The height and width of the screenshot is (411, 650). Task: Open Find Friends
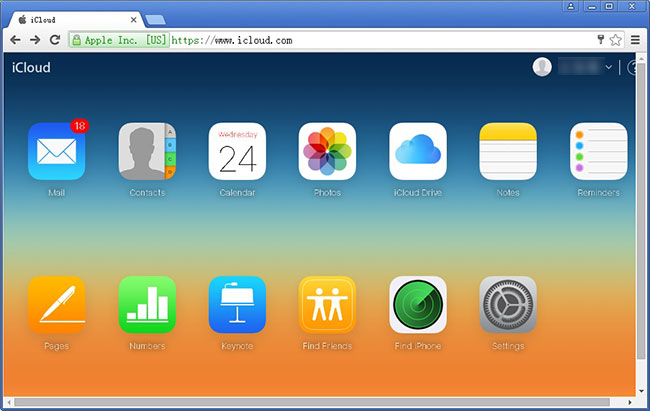[x=327, y=305]
